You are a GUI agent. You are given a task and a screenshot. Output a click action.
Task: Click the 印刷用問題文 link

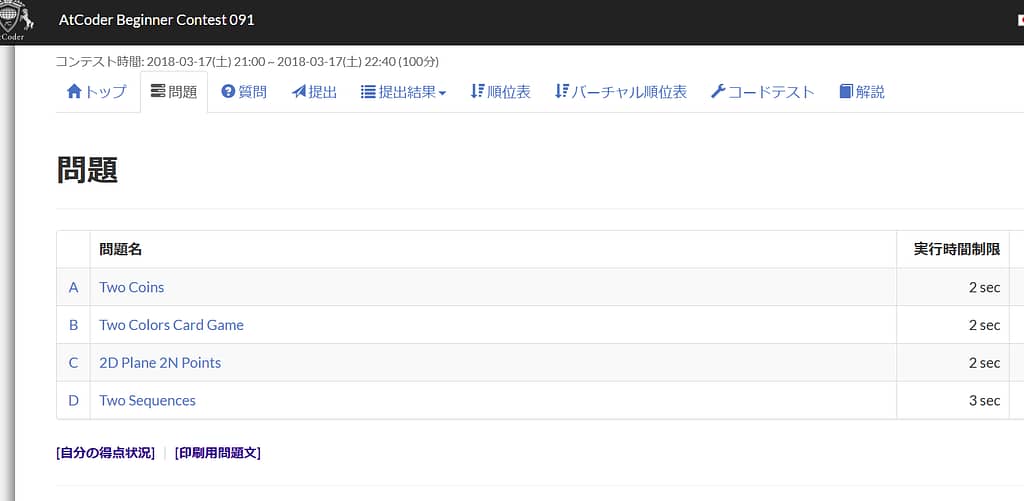217,453
